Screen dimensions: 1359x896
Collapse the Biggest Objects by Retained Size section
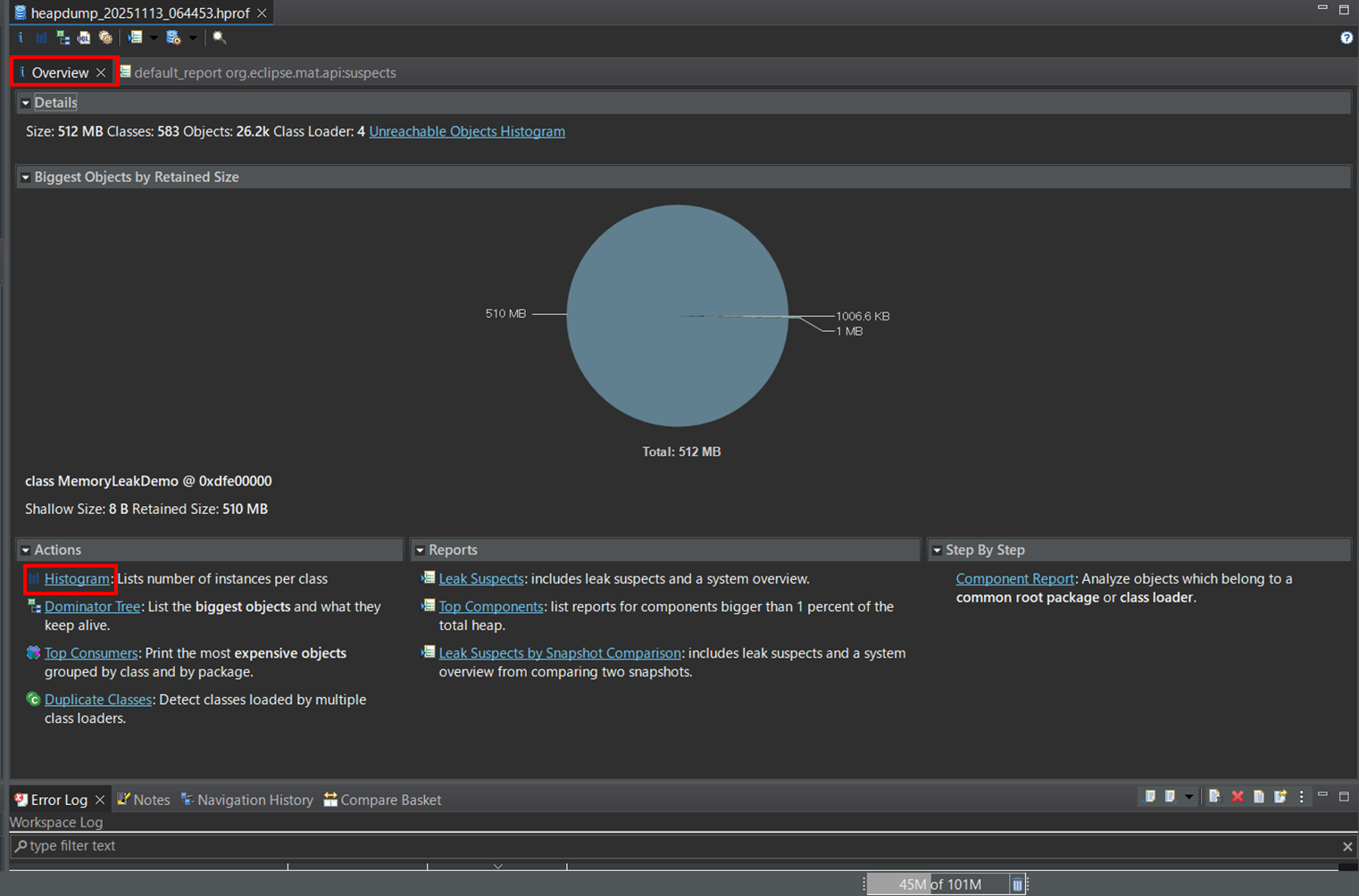[25, 178]
